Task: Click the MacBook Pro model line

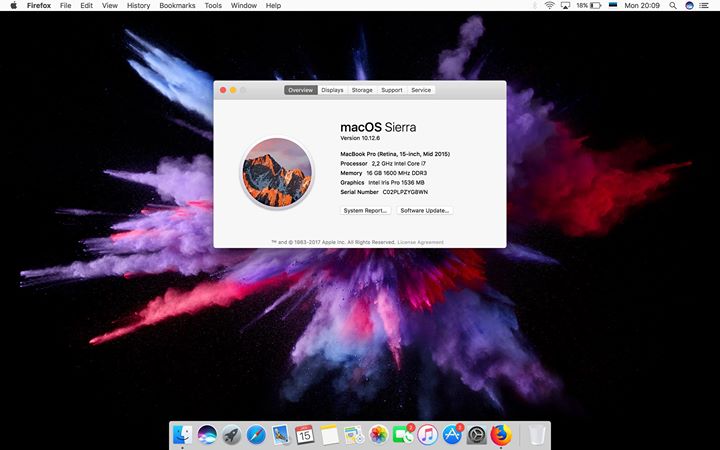Action: (x=395, y=154)
